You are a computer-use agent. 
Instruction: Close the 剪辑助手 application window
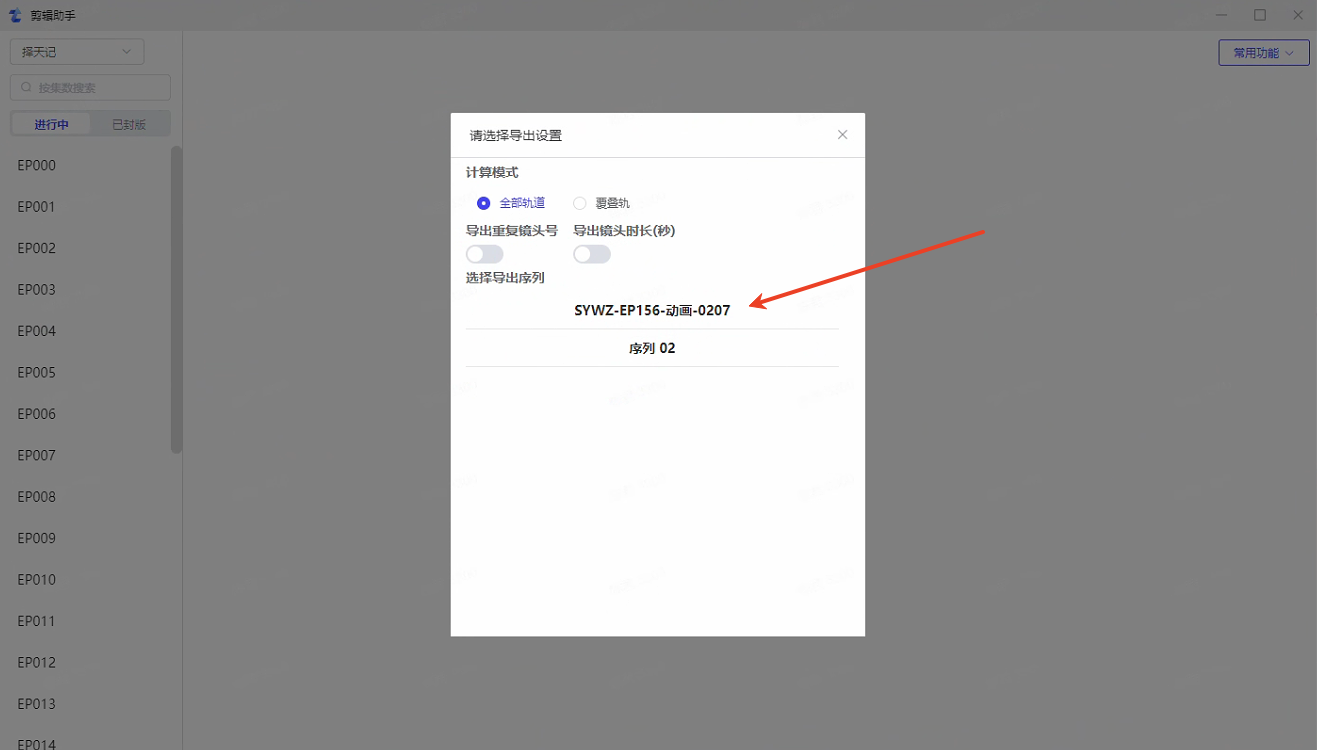click(1297, 15)
